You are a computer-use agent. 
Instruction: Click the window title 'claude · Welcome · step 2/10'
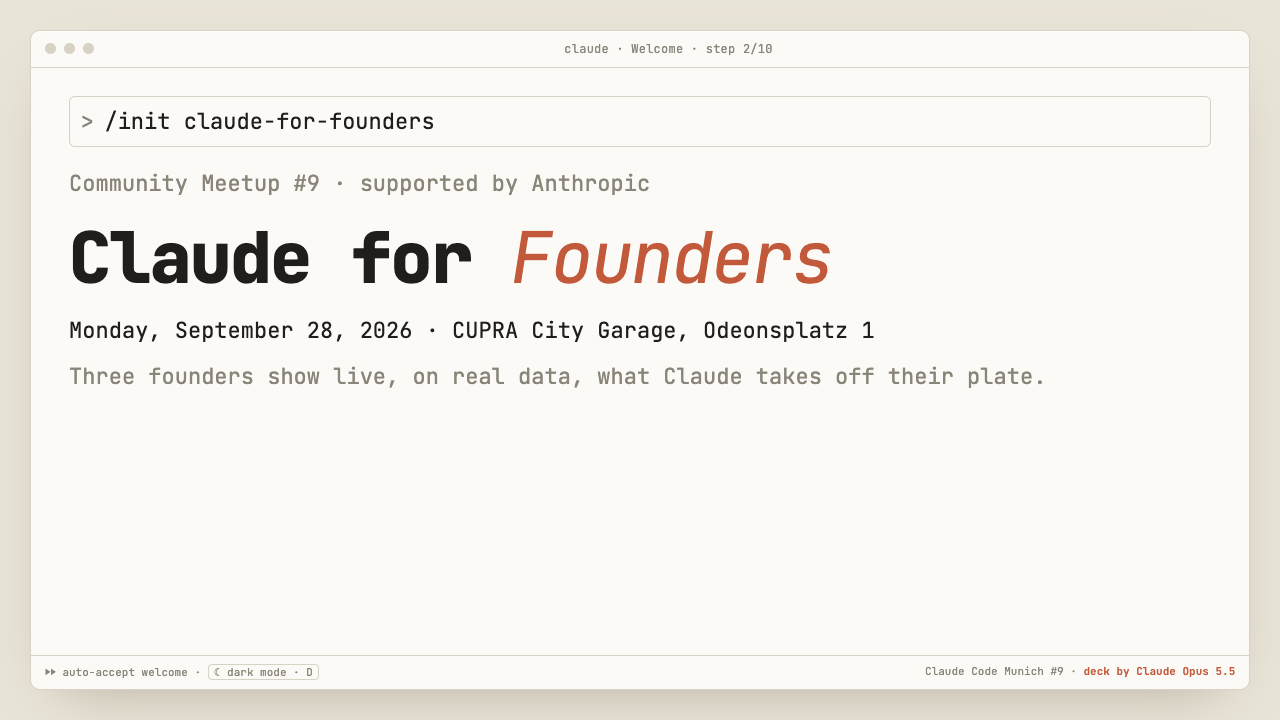668,49
